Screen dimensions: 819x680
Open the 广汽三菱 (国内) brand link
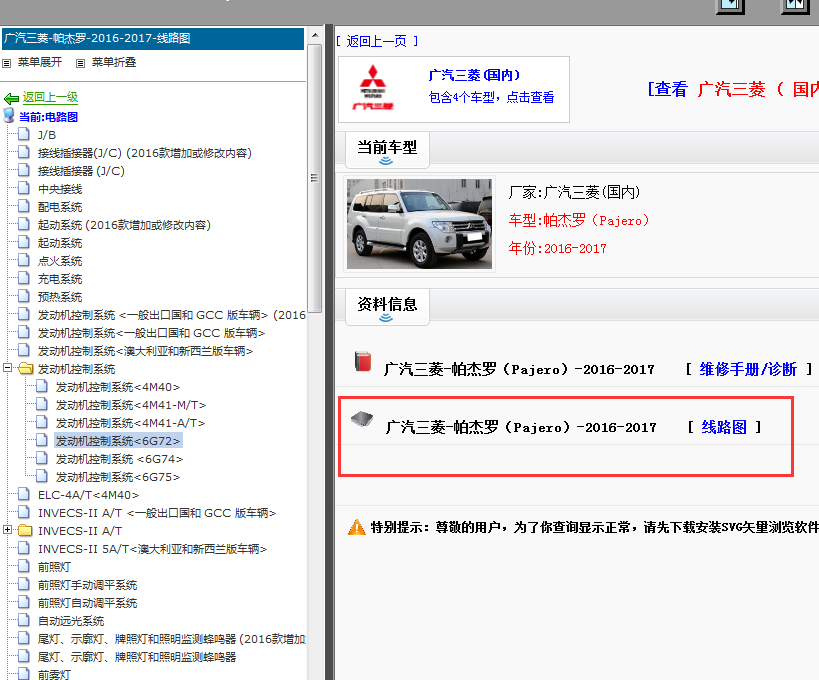pos(474,75)
